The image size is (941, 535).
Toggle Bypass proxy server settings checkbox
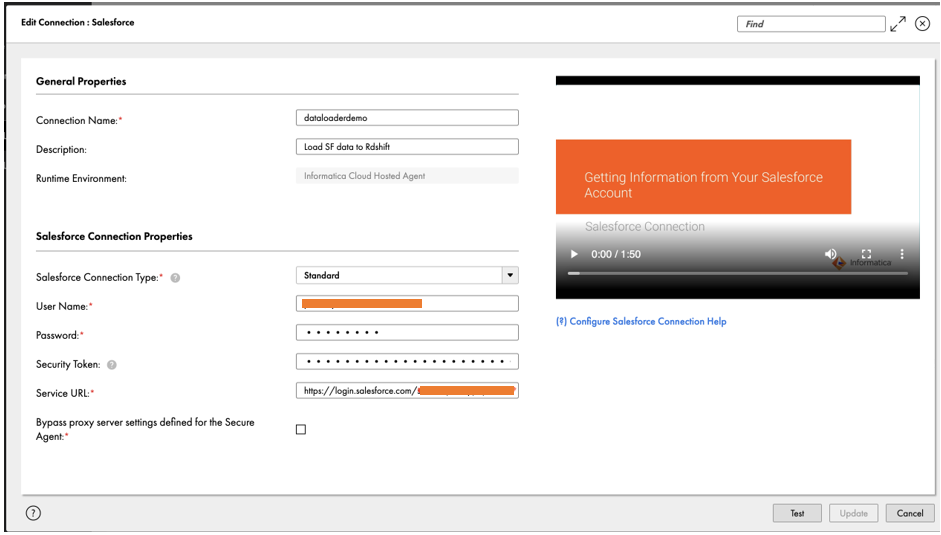301,429
